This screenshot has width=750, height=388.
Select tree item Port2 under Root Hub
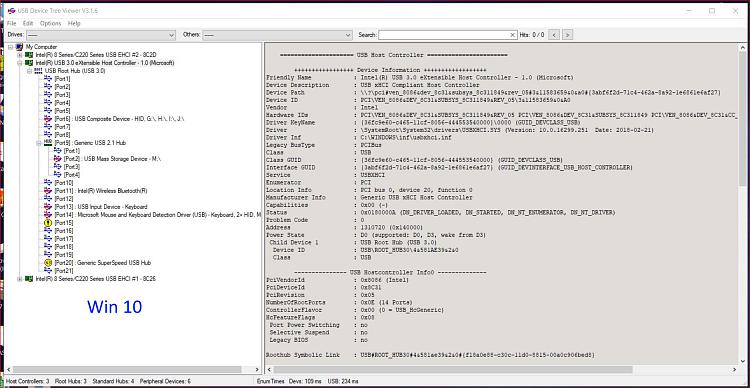point(62,87)
